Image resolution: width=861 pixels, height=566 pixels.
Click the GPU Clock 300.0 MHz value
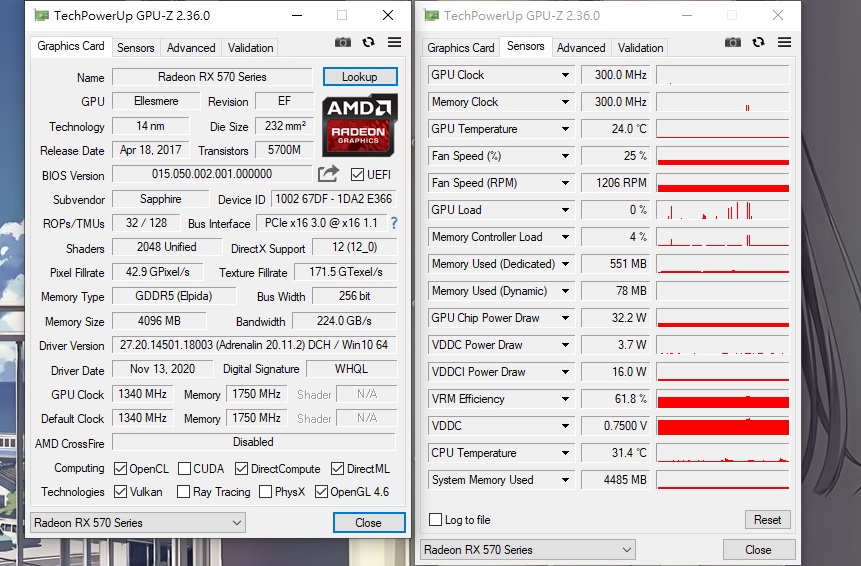pos(616,75)
